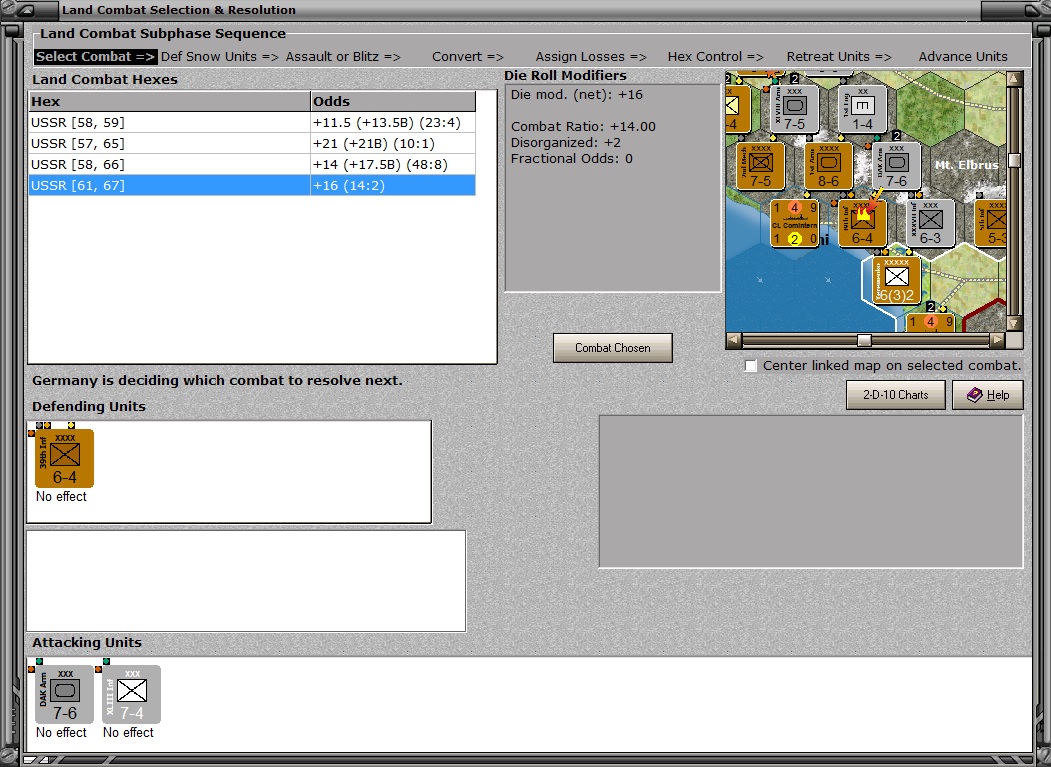Click odds cell +11.5 (+13.5B) (23:4)
Screen dimensions: 1051x767
click(393, 123)
